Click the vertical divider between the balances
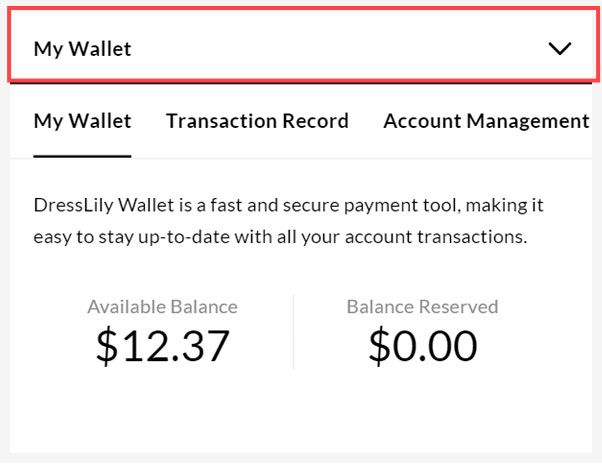This screenshot has height=464, width=602. (293, 331)
